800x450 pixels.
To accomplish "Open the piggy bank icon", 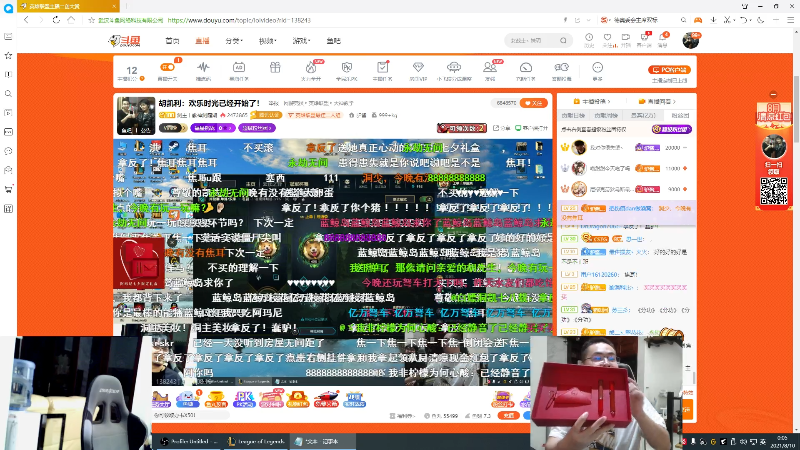I will pyautogui.click(x=562, y=67).
